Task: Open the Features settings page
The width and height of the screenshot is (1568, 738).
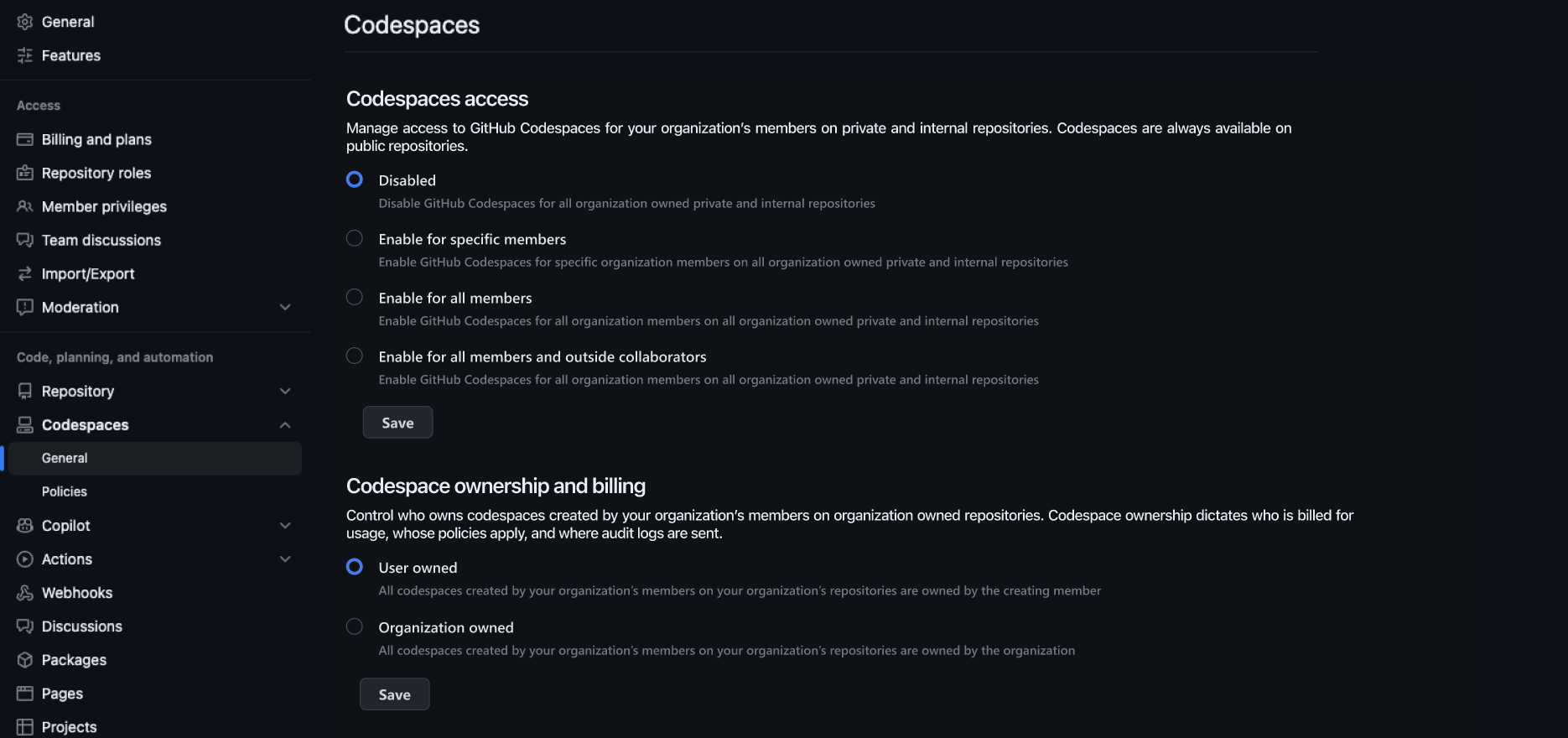Action: click(x=70, y=55)
